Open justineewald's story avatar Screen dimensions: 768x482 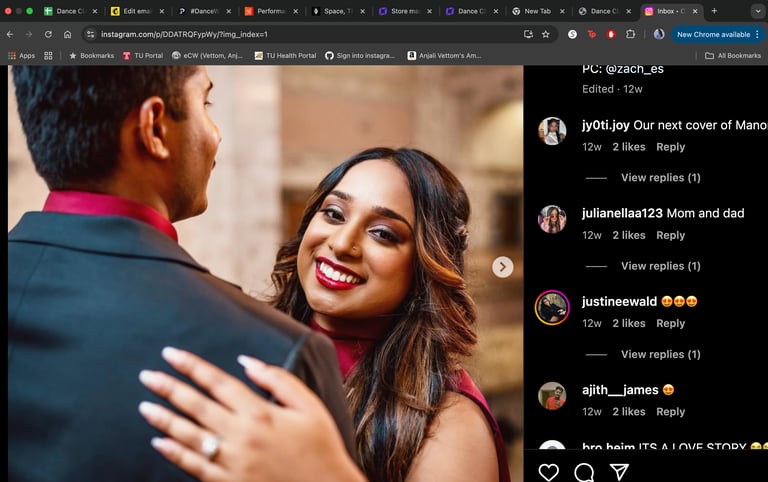[552, 308]
